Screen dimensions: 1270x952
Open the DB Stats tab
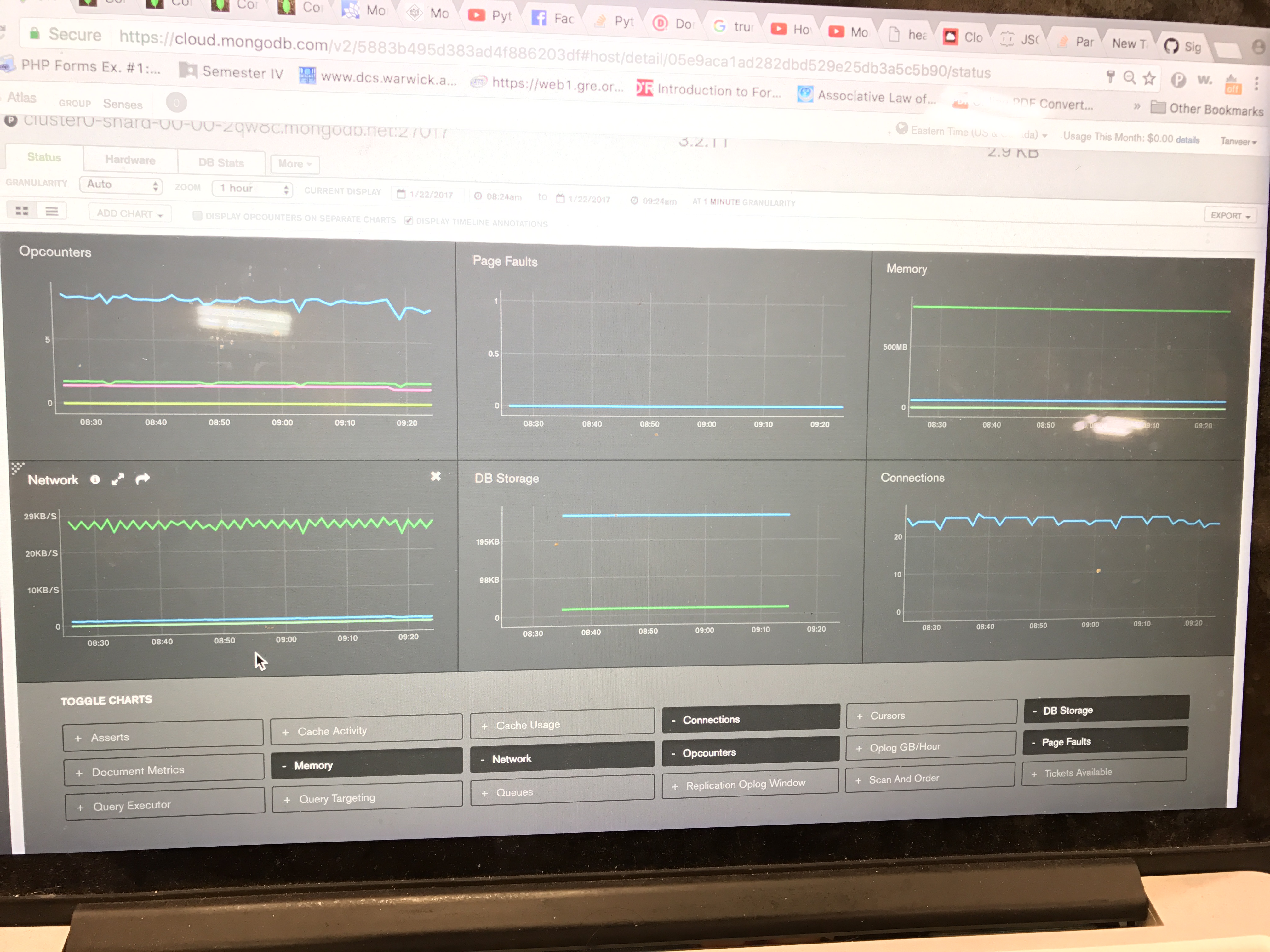221,163
